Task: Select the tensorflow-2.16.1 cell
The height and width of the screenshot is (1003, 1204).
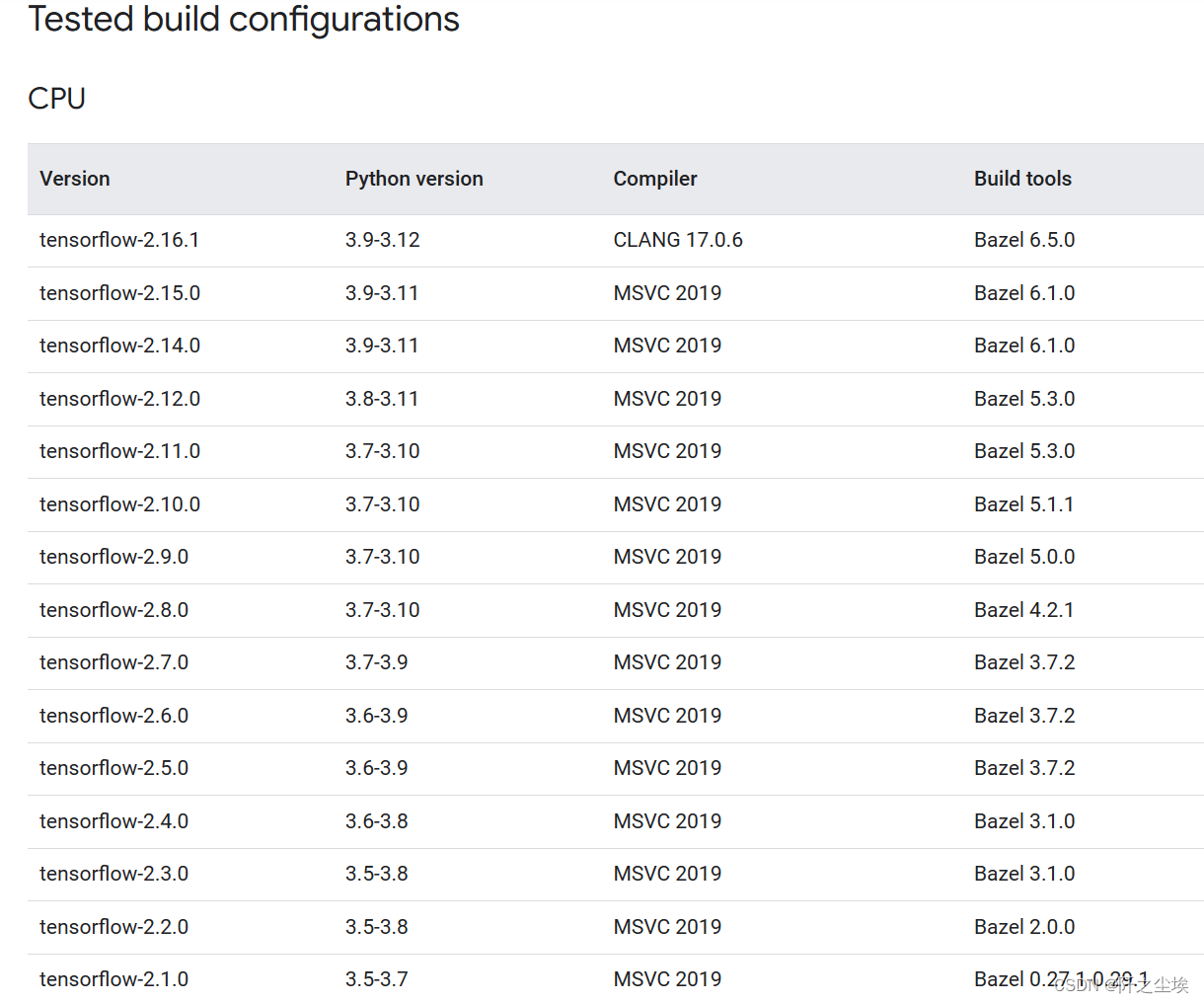Action: pos(119,240)
